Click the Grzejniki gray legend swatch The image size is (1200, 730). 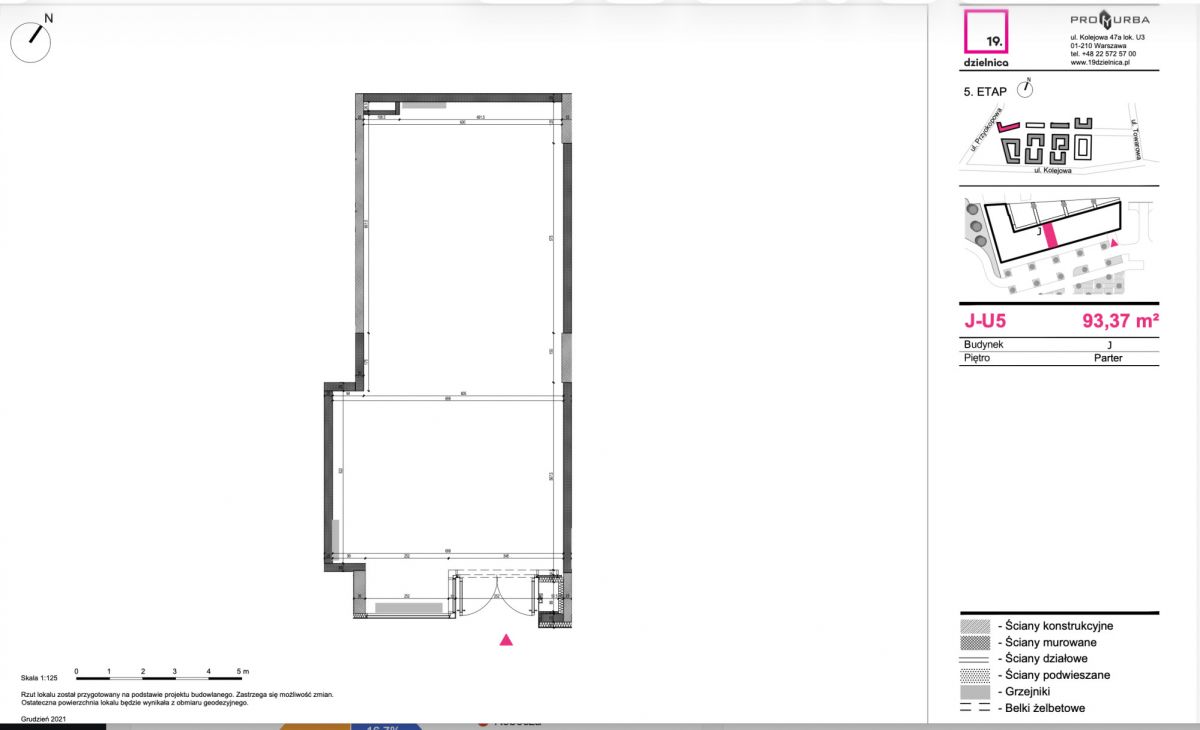tap(975, 692)
